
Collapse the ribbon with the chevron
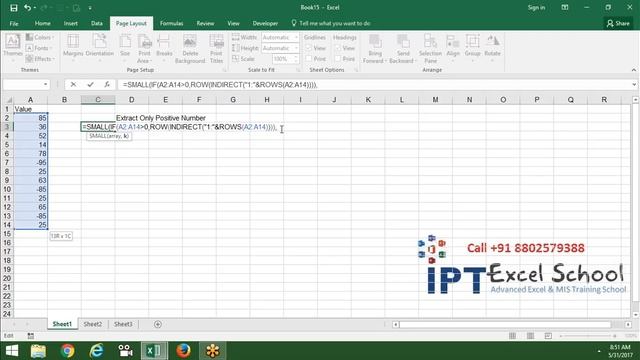click(633, 70)
